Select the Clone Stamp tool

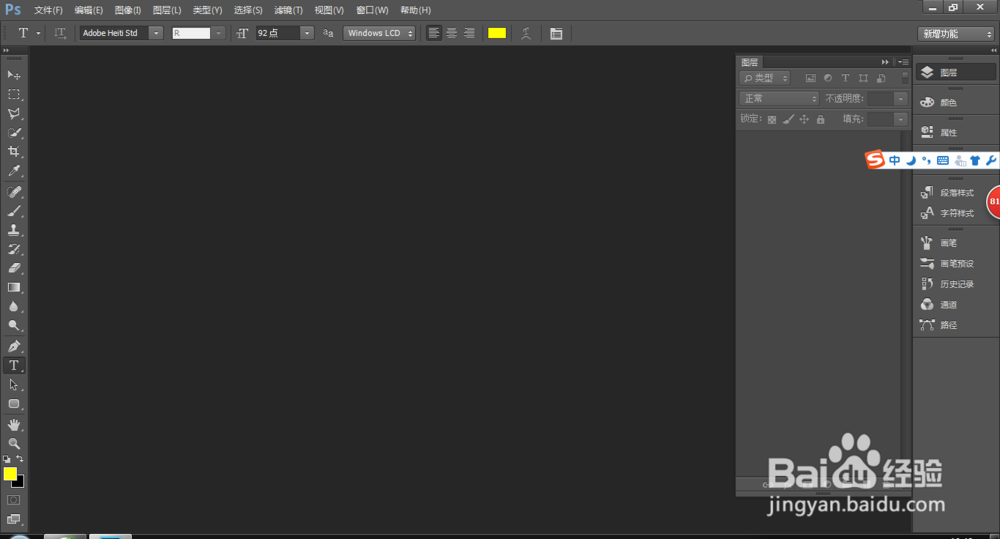click(13, 230)
